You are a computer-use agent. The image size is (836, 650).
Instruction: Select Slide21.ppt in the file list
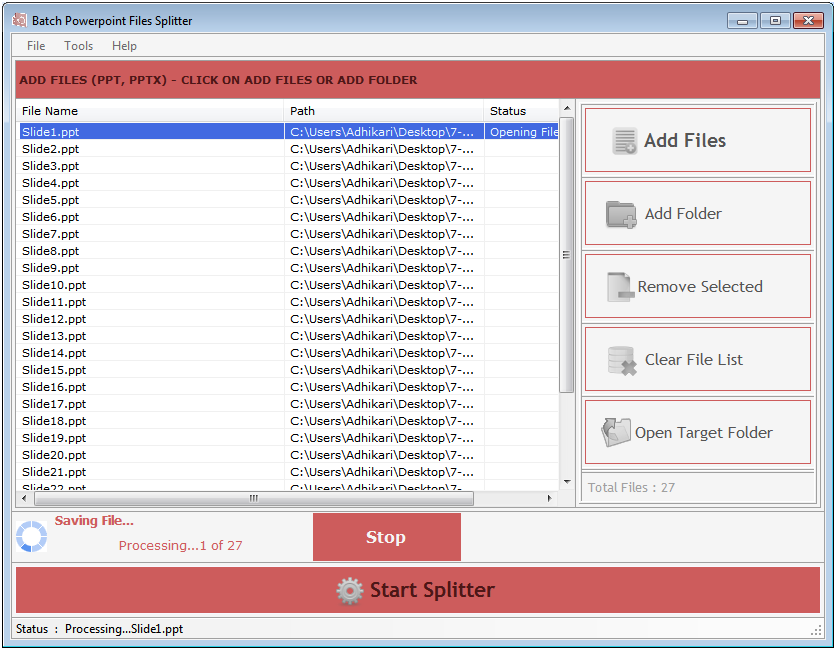(x=54, y=473)
